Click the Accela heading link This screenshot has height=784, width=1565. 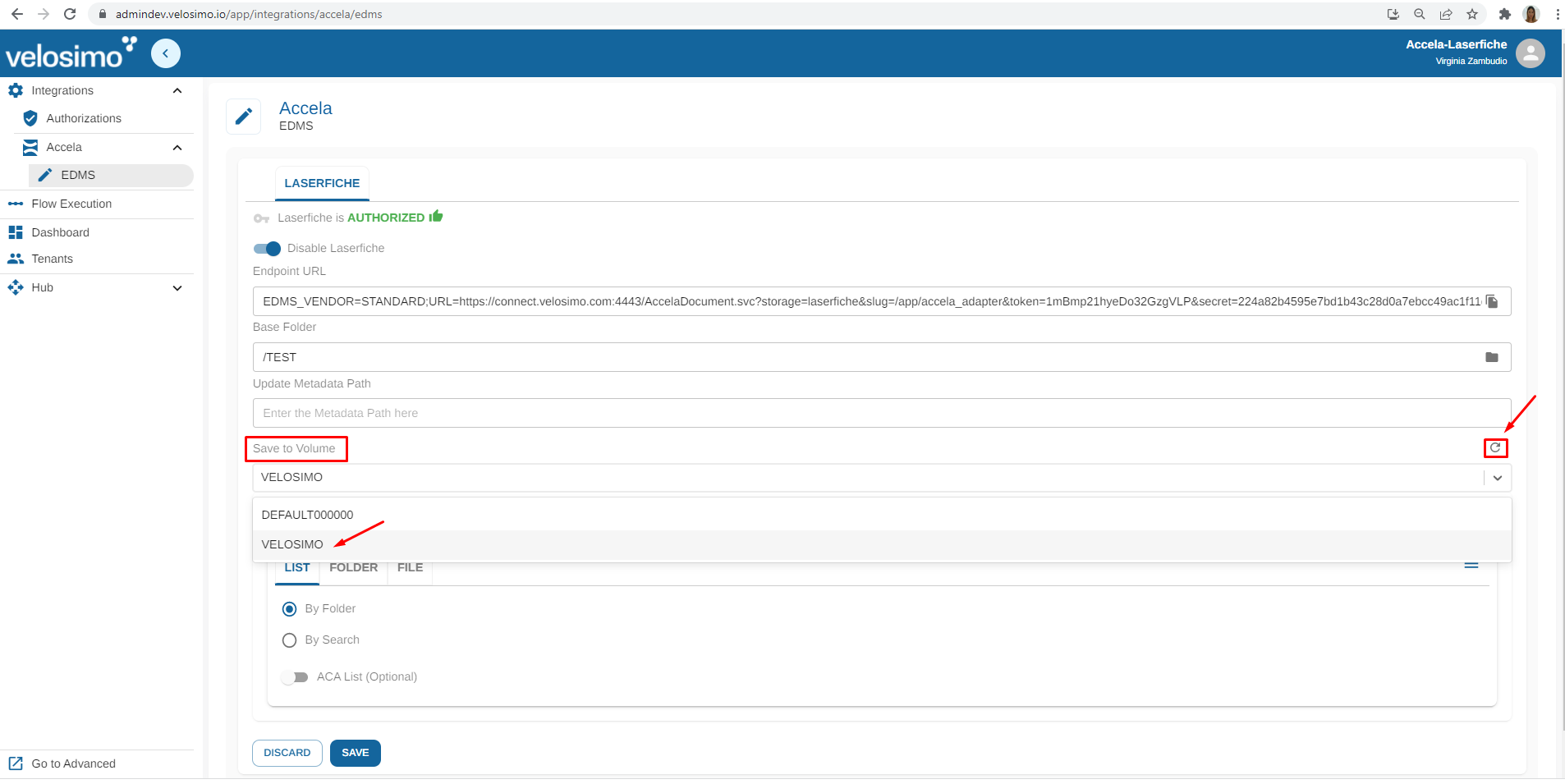click(x=305, y=108)
